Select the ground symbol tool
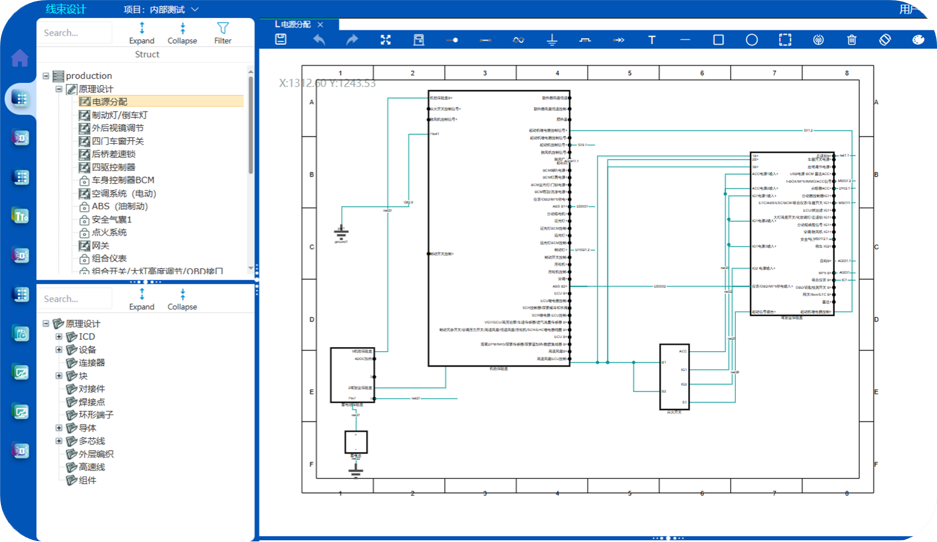Image resolution: width=937 pixels, height=542 pixels. point(551,40)
